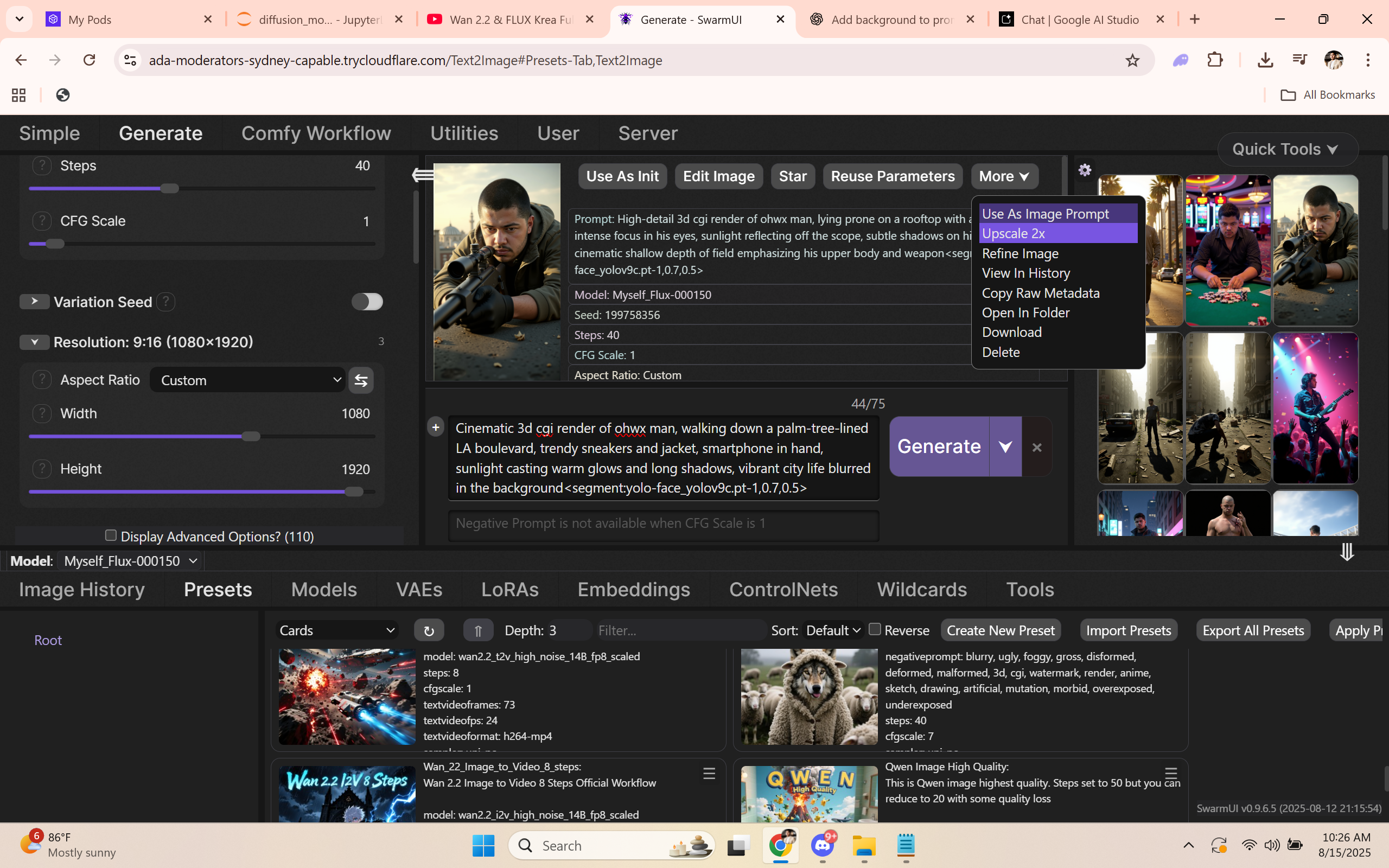Click the plus icon beside prompt box
The width and height of the screenshot is (1389, 868).
pos(436,427)
